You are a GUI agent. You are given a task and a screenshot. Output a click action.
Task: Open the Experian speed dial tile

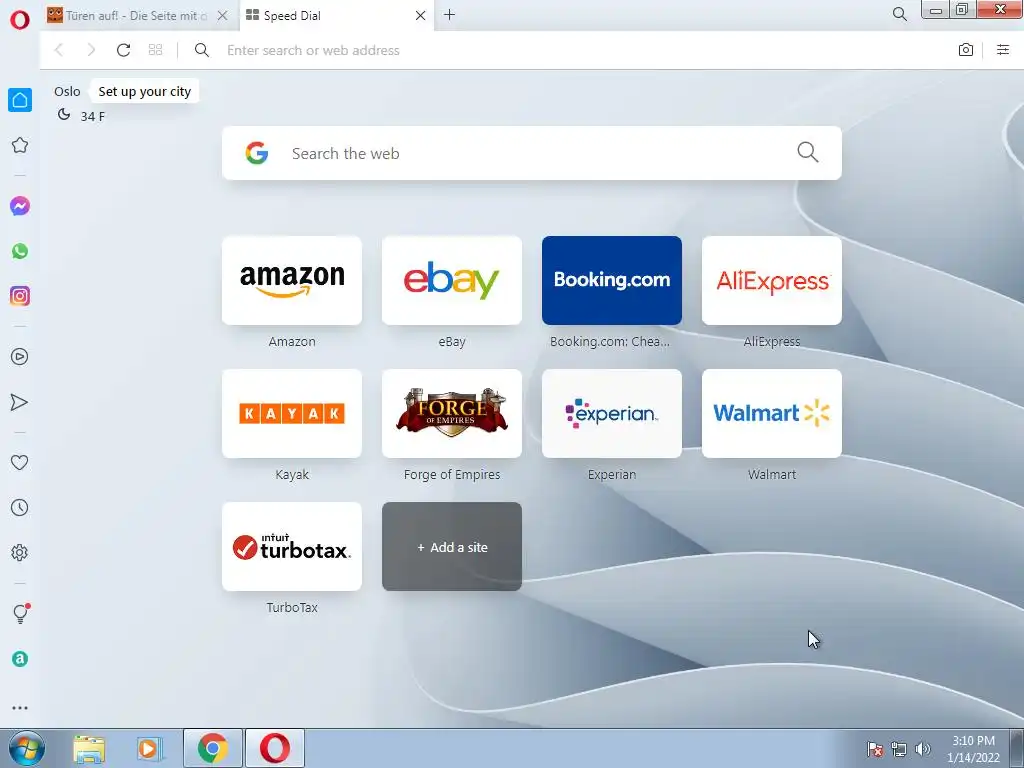click(612, 413)
